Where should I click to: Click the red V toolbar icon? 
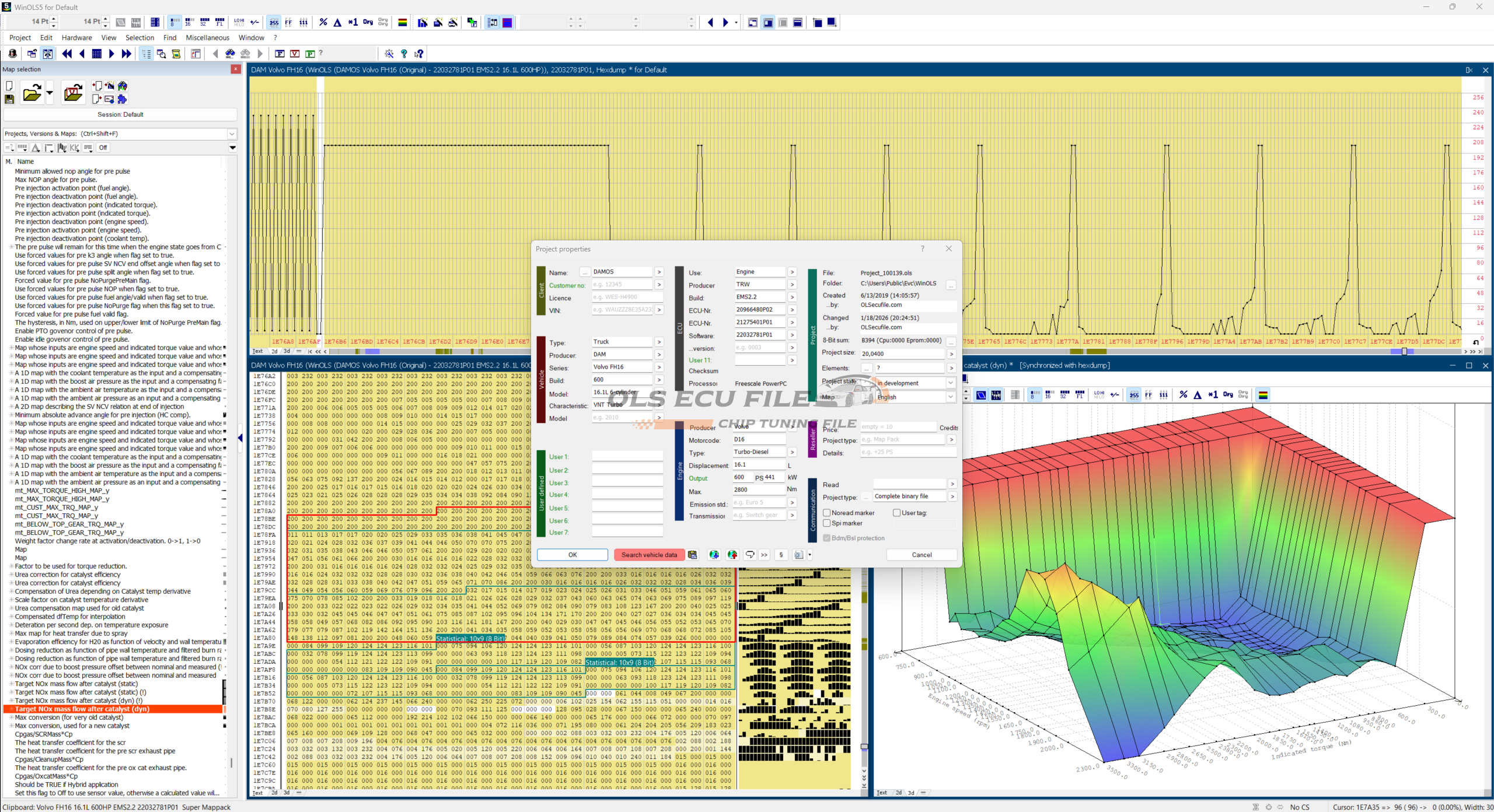(295, 54)
